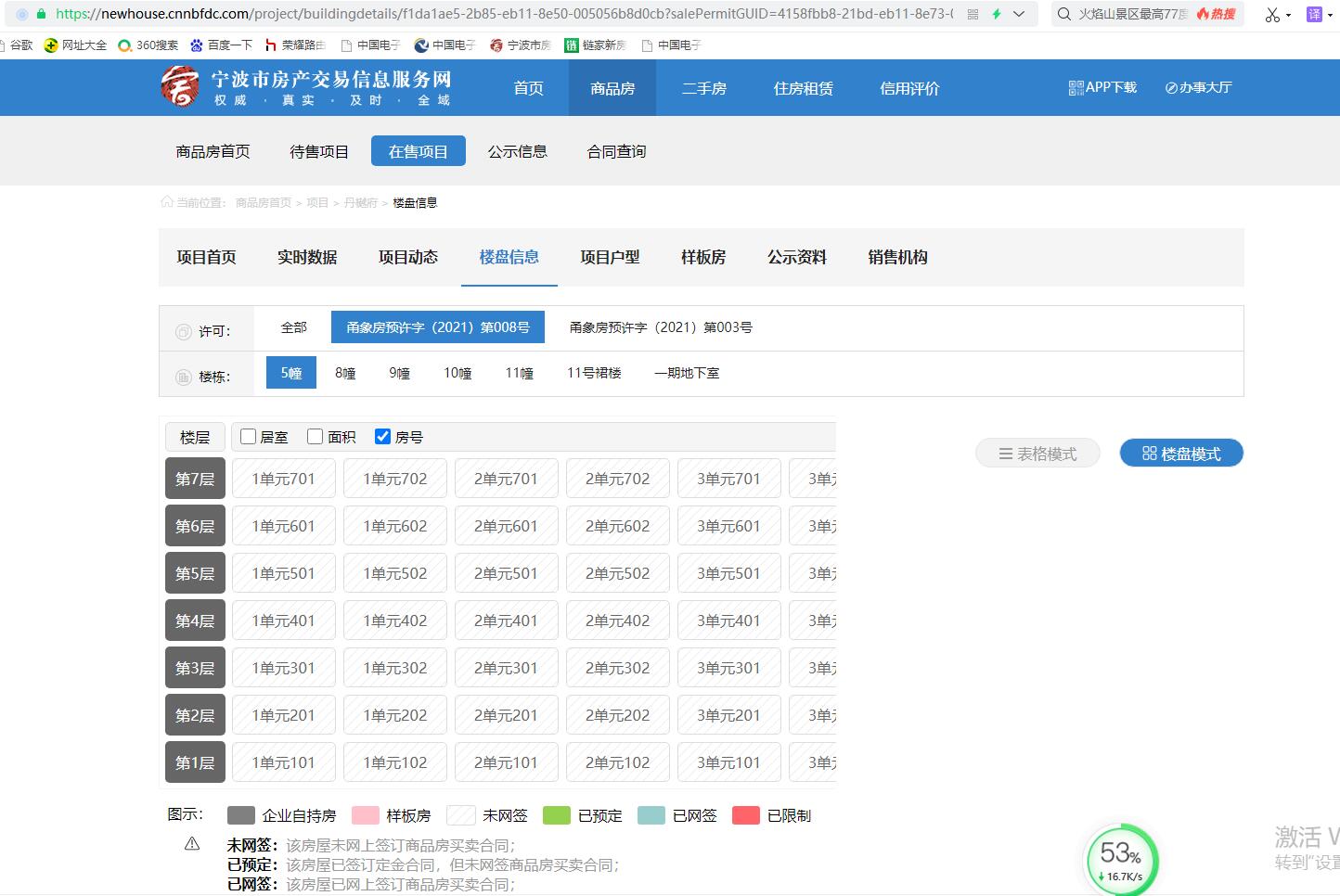
Task: Open the 合同查询 sub-tab
Action: coord(616,151)
